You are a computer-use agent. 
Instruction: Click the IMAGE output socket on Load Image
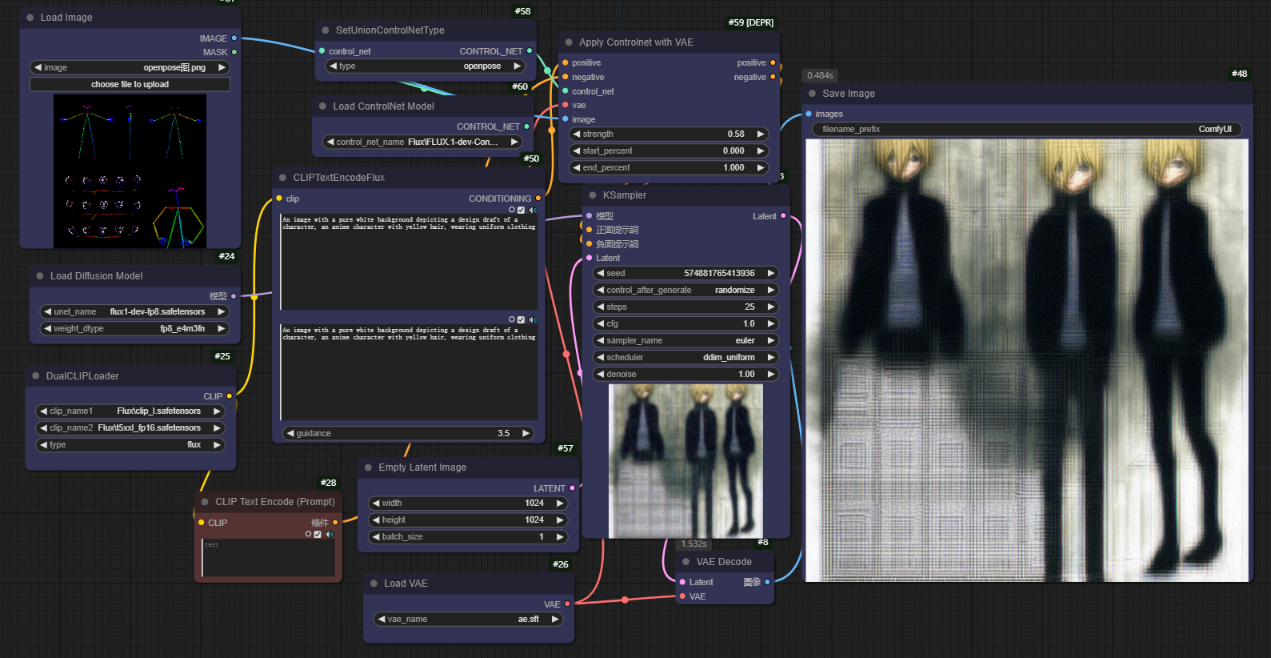point(234,39)
